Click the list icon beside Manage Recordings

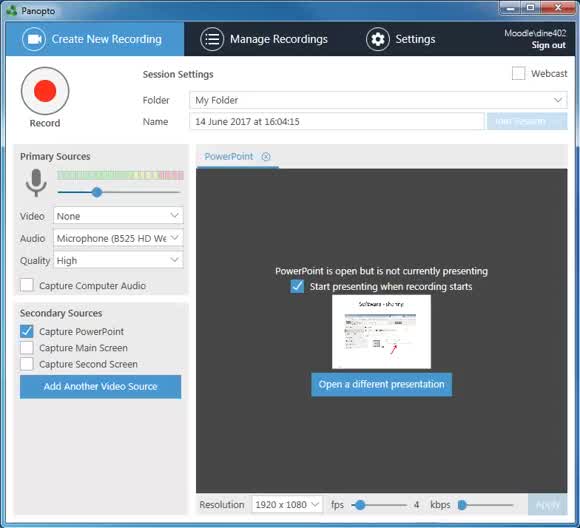212,39
